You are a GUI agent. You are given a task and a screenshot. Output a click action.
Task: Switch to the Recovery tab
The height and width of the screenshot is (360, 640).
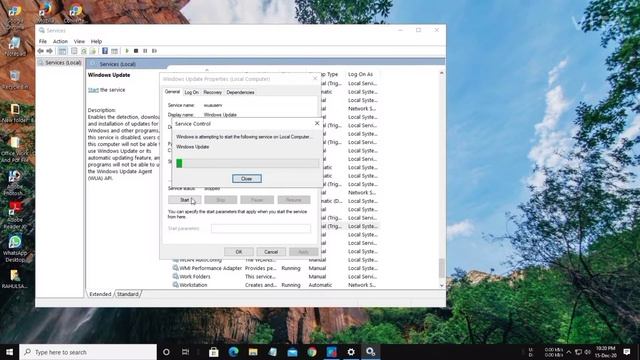pyautogui.click(x=212, y=92)
